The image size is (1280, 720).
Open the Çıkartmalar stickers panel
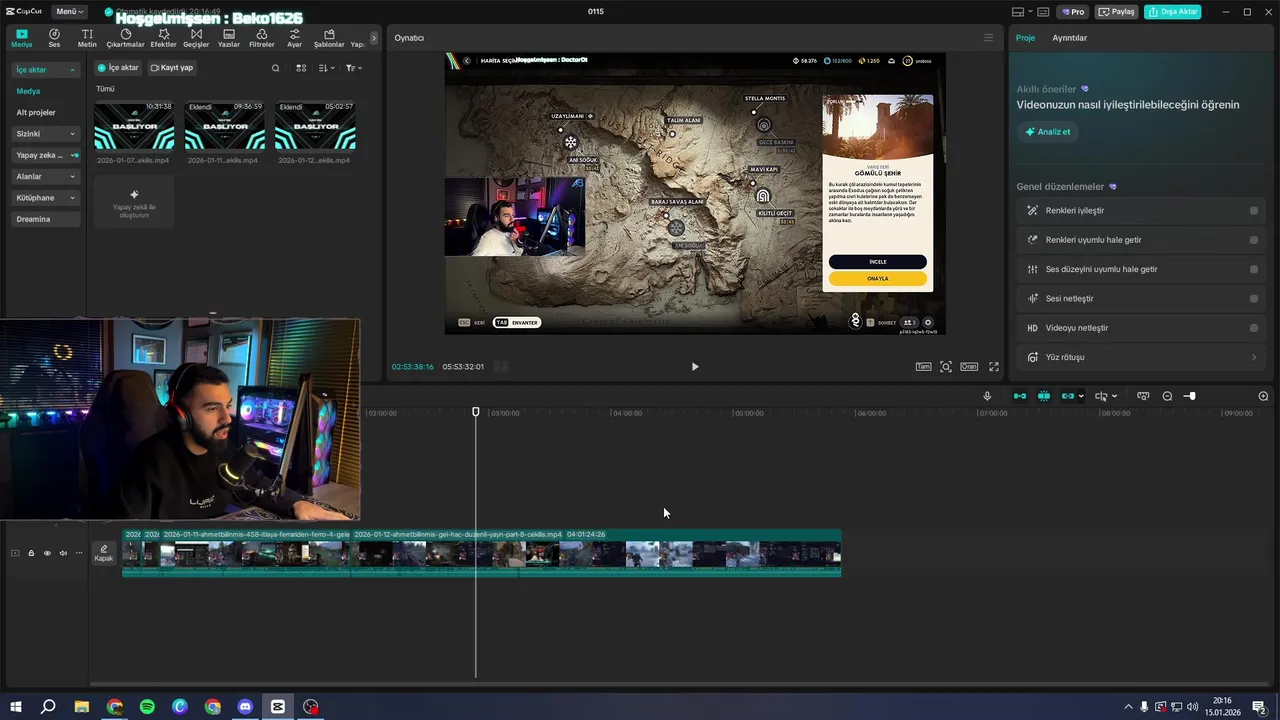coord(125,38)
